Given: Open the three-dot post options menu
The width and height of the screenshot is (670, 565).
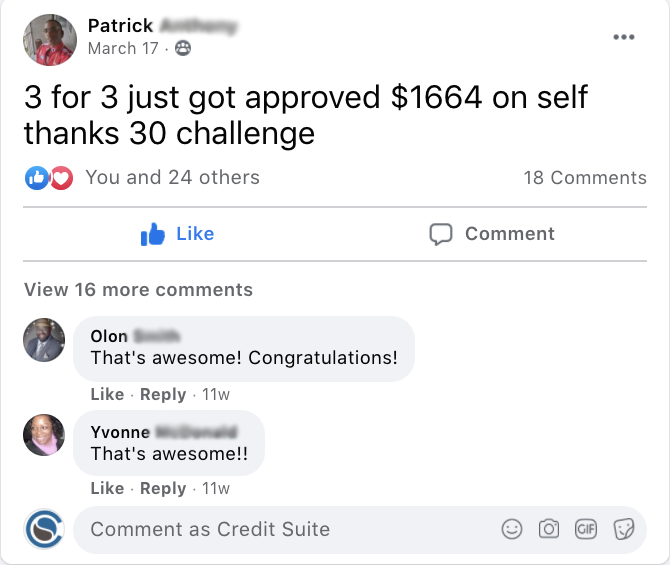Looking at the screenshot, I should click(x=624, y=37).
